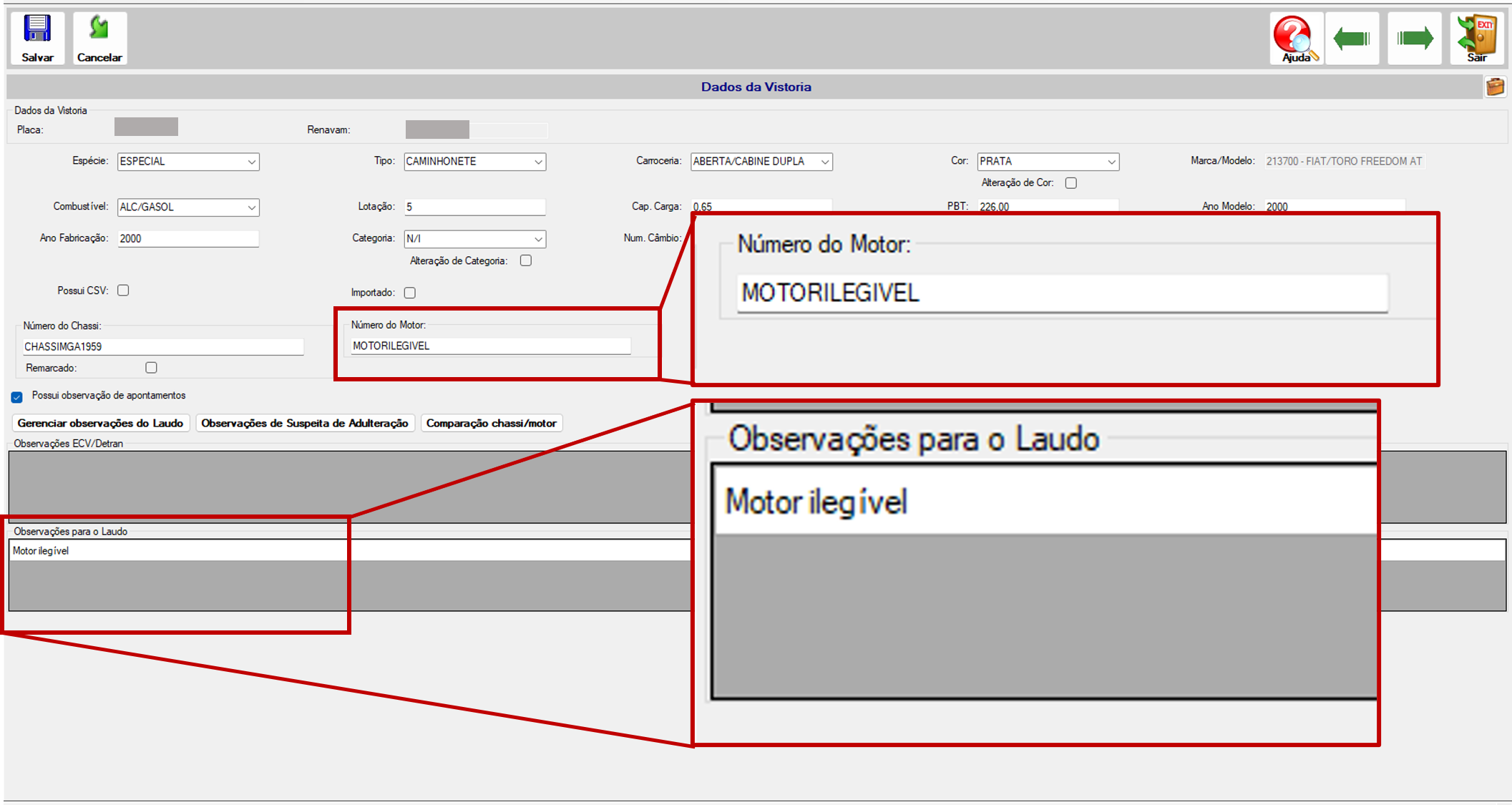Click the Dados da Vistoria title
1512x805 pixels.
coord(756,87)
